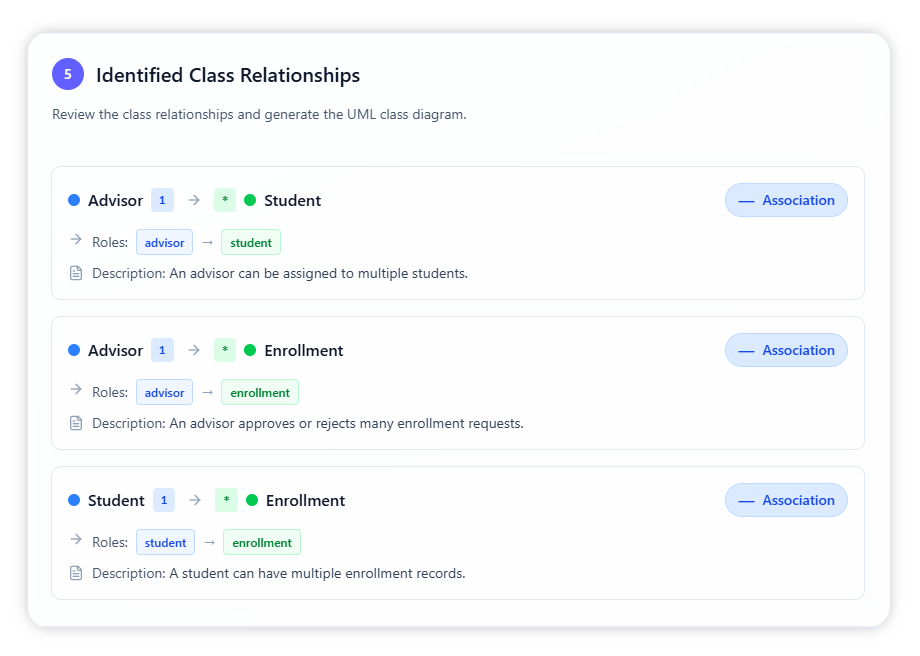Click the Association badge for Advisor–Student
The width and height of the screenshot is (920, 656).
tap(786, 200)
